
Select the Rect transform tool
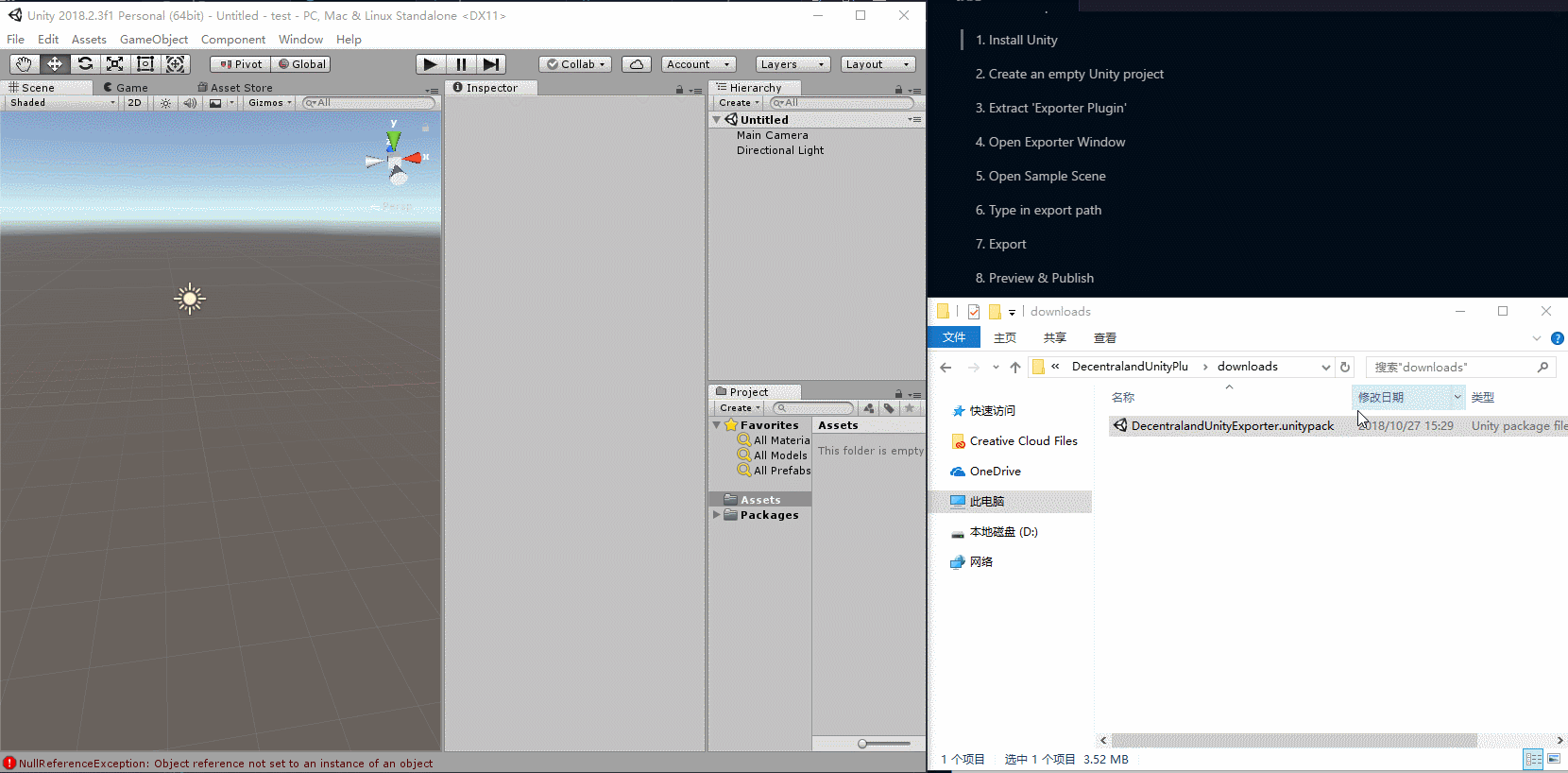coord(145,64)
